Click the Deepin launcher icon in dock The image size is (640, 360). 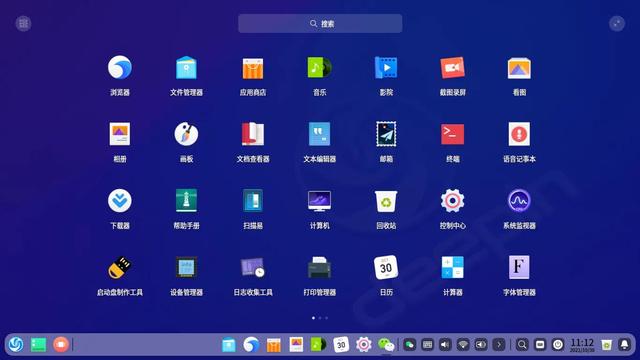point(16,344)
